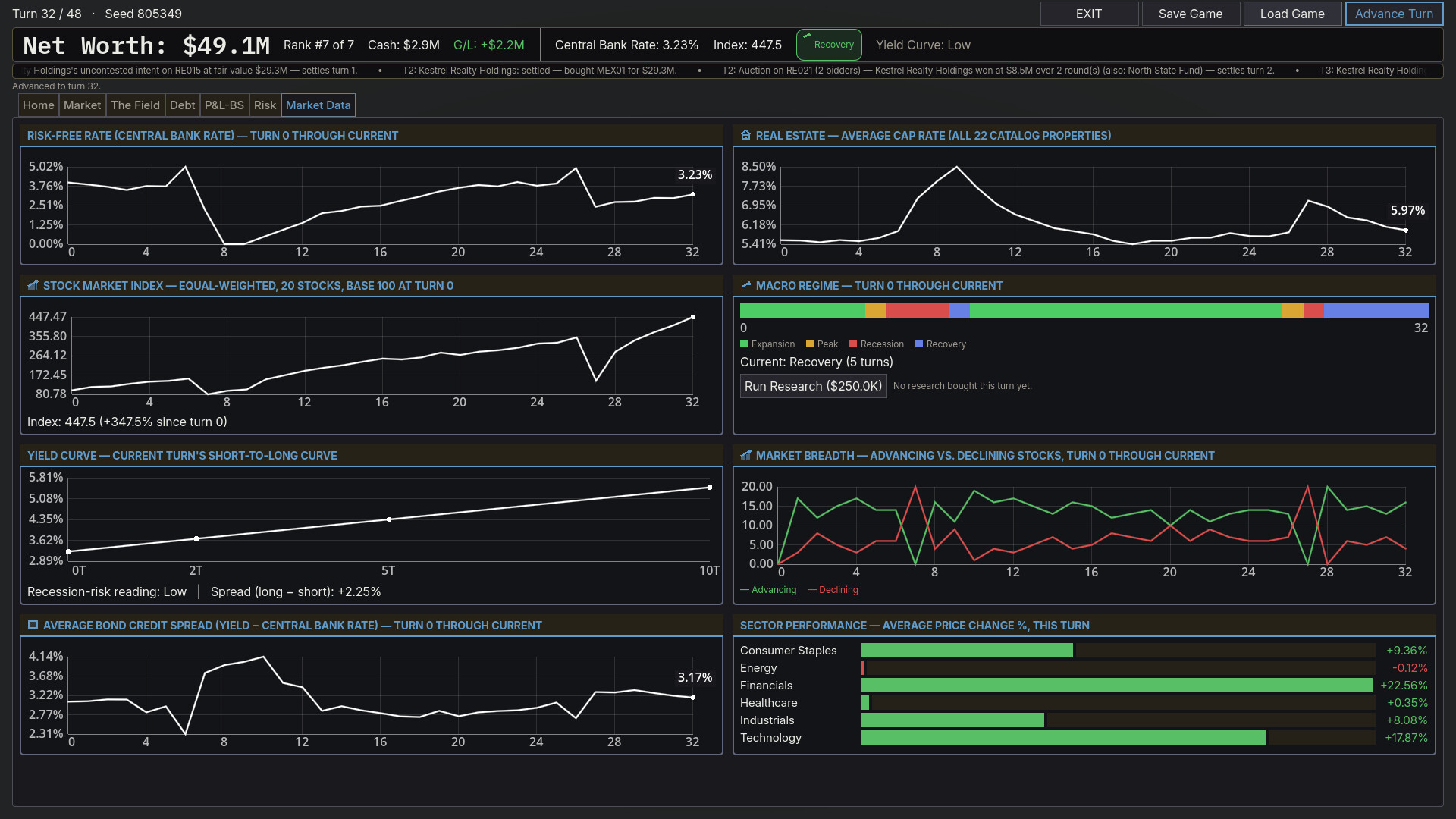Click Save Game button
1456x819 pixels.
pos(1191,14)
